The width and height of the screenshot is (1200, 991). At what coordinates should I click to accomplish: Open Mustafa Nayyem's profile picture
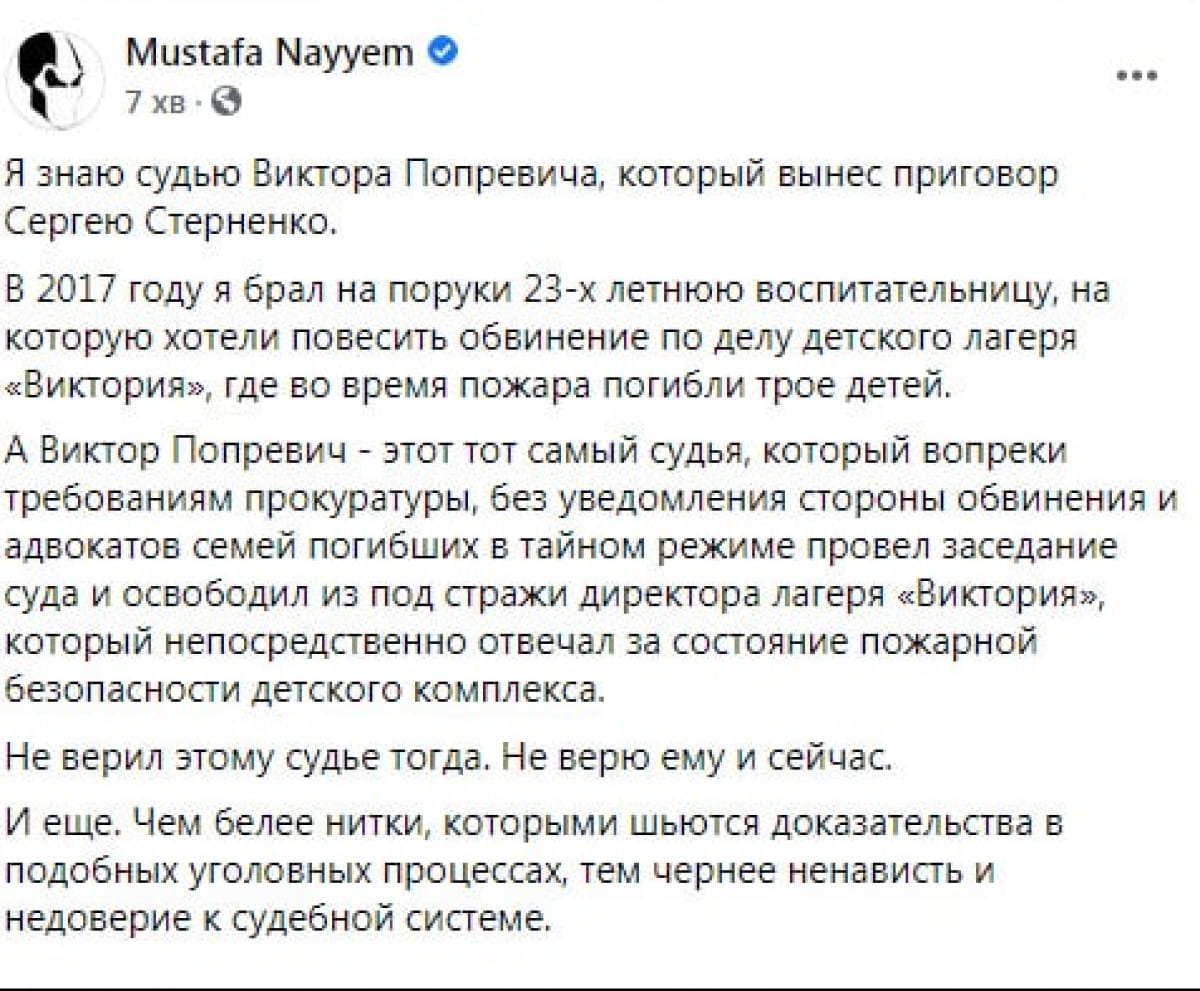pos(56,79)
